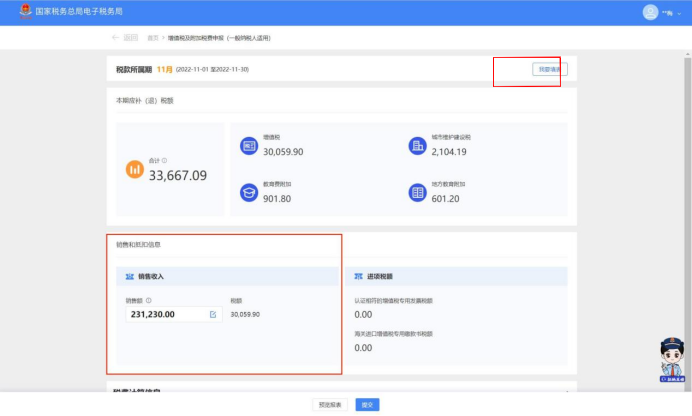Click the info icon beside 销售额 label

point(149,299)
